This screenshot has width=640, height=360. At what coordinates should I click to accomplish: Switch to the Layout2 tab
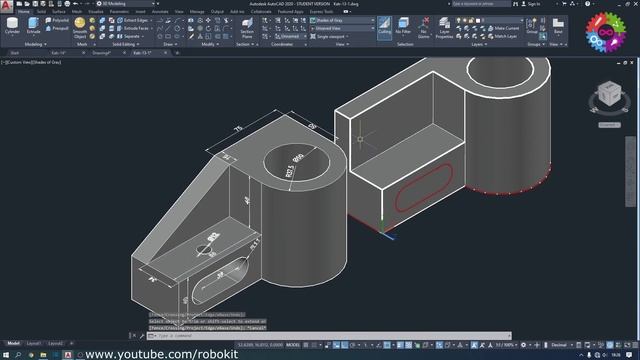pos(55,343)
